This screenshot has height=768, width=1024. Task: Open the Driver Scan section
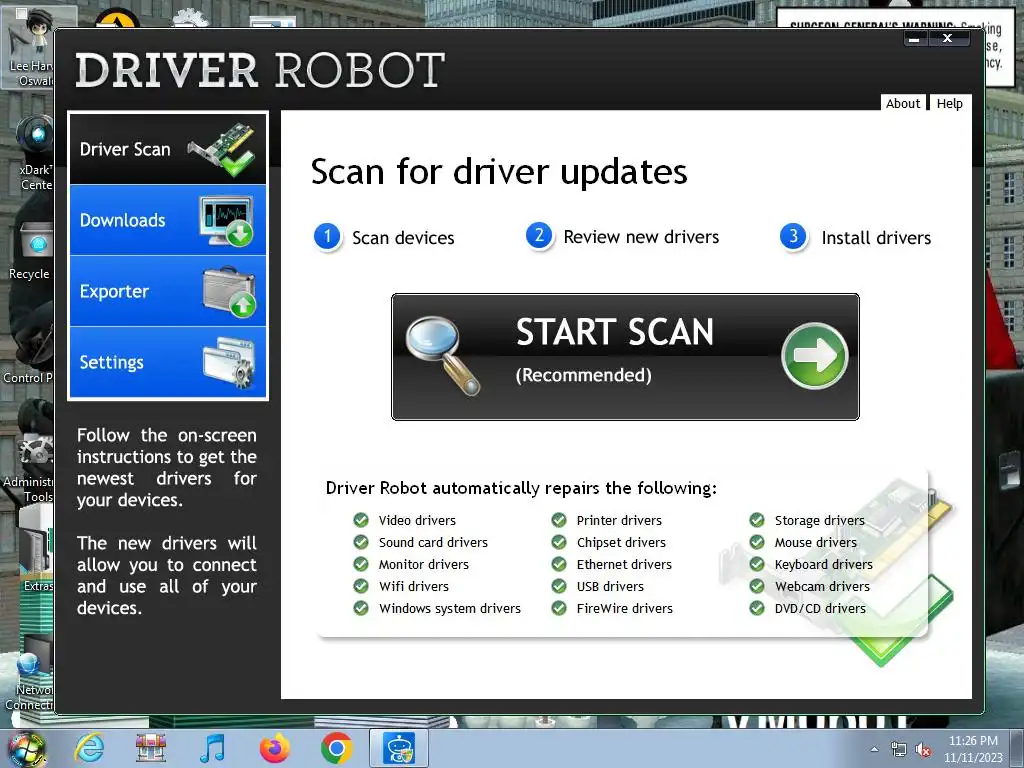(x=168, y=149)
